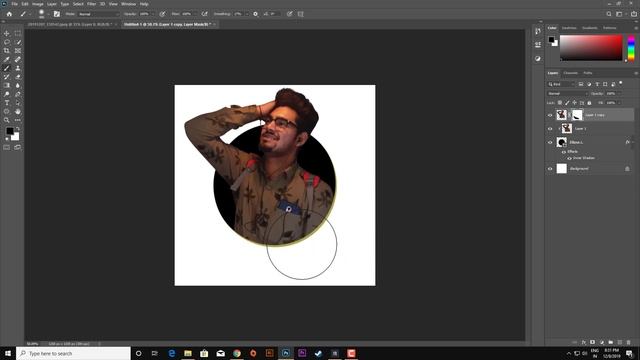Select the Dodge tool
The width and height of the screenshot is (640, 360).
point(7,94)
